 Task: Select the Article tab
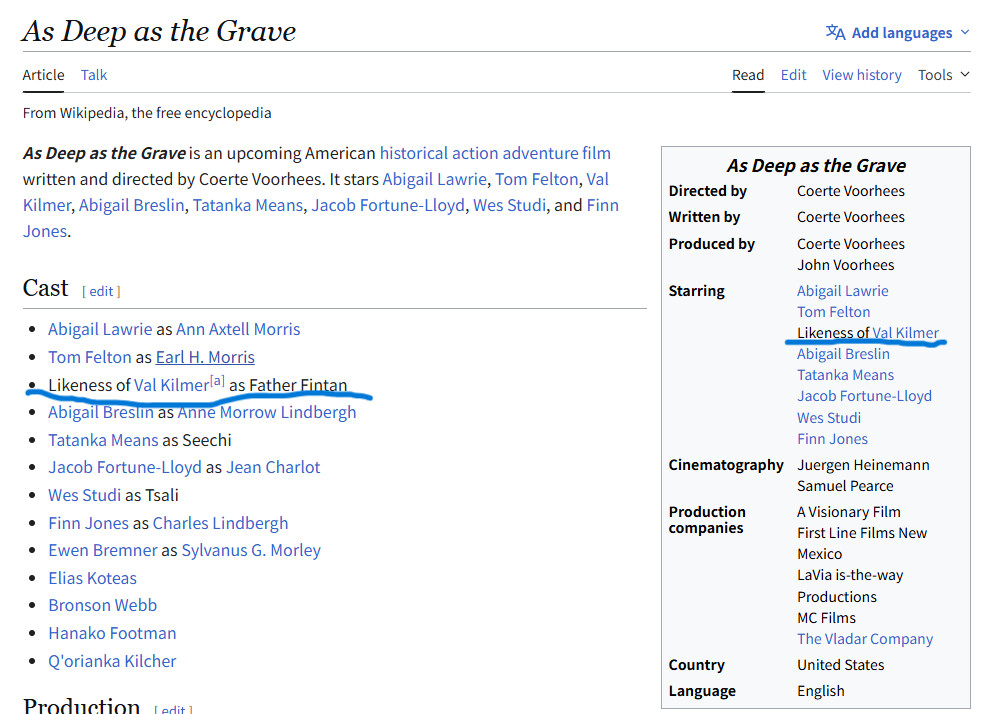(x=43, y=75)
